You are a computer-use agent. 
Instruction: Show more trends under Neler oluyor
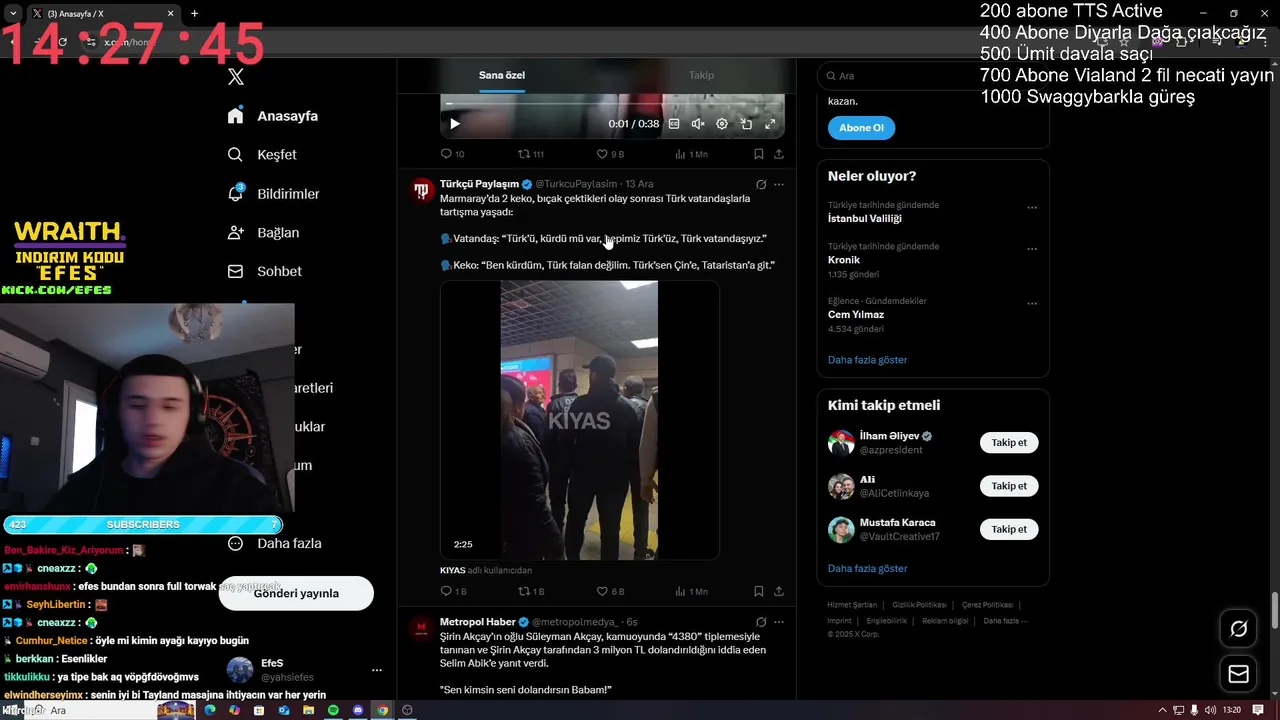[x=867, y=360]
